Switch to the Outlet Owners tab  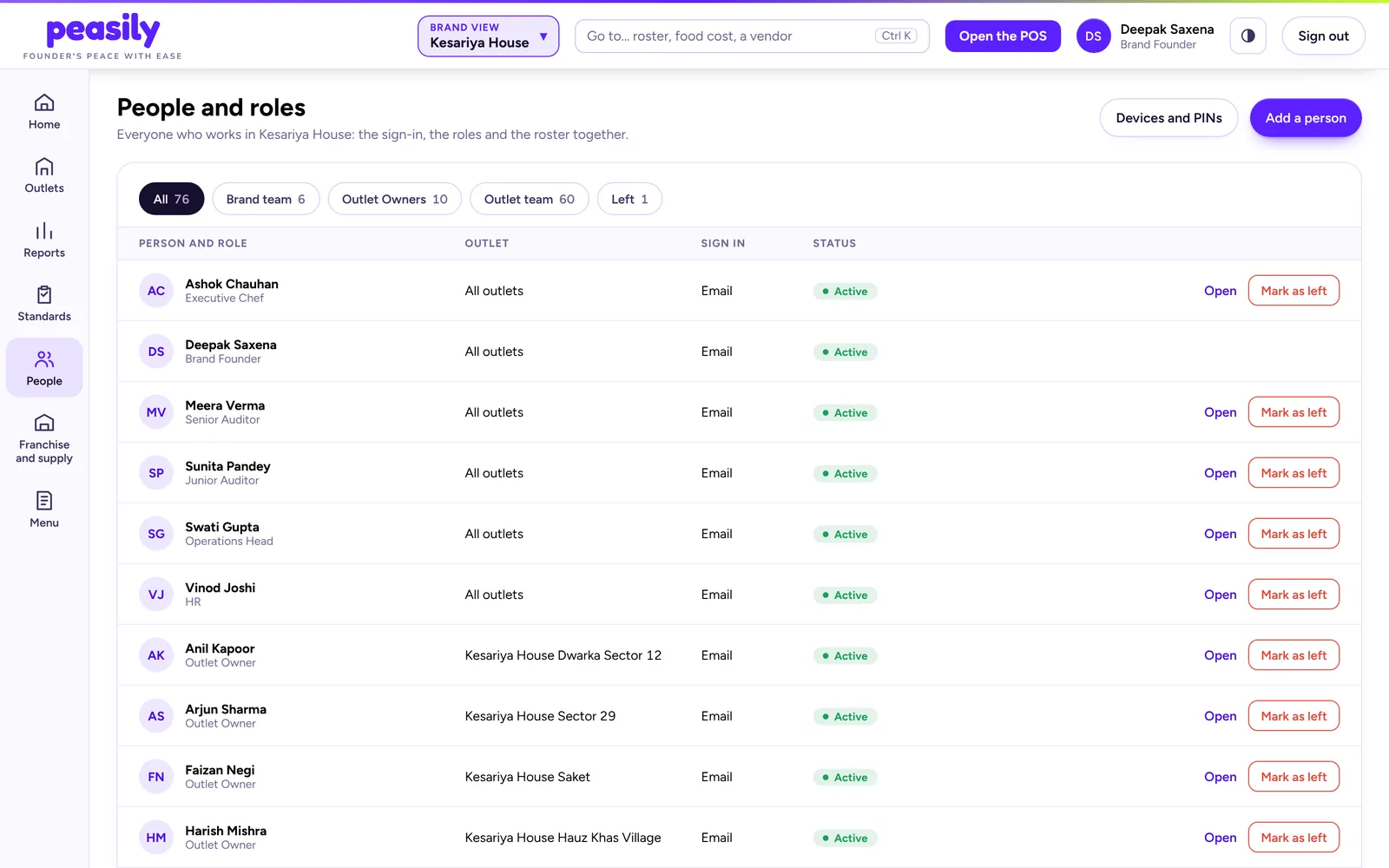coord(395,199)
